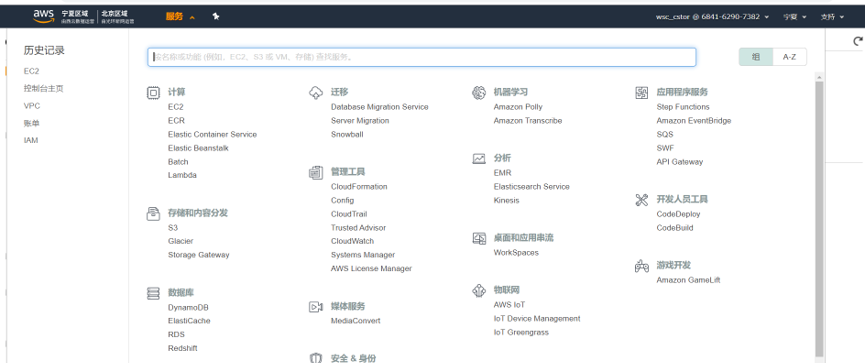Open VPC from history list
This screenshot has width=865, height=363.
tap(31, 106)
